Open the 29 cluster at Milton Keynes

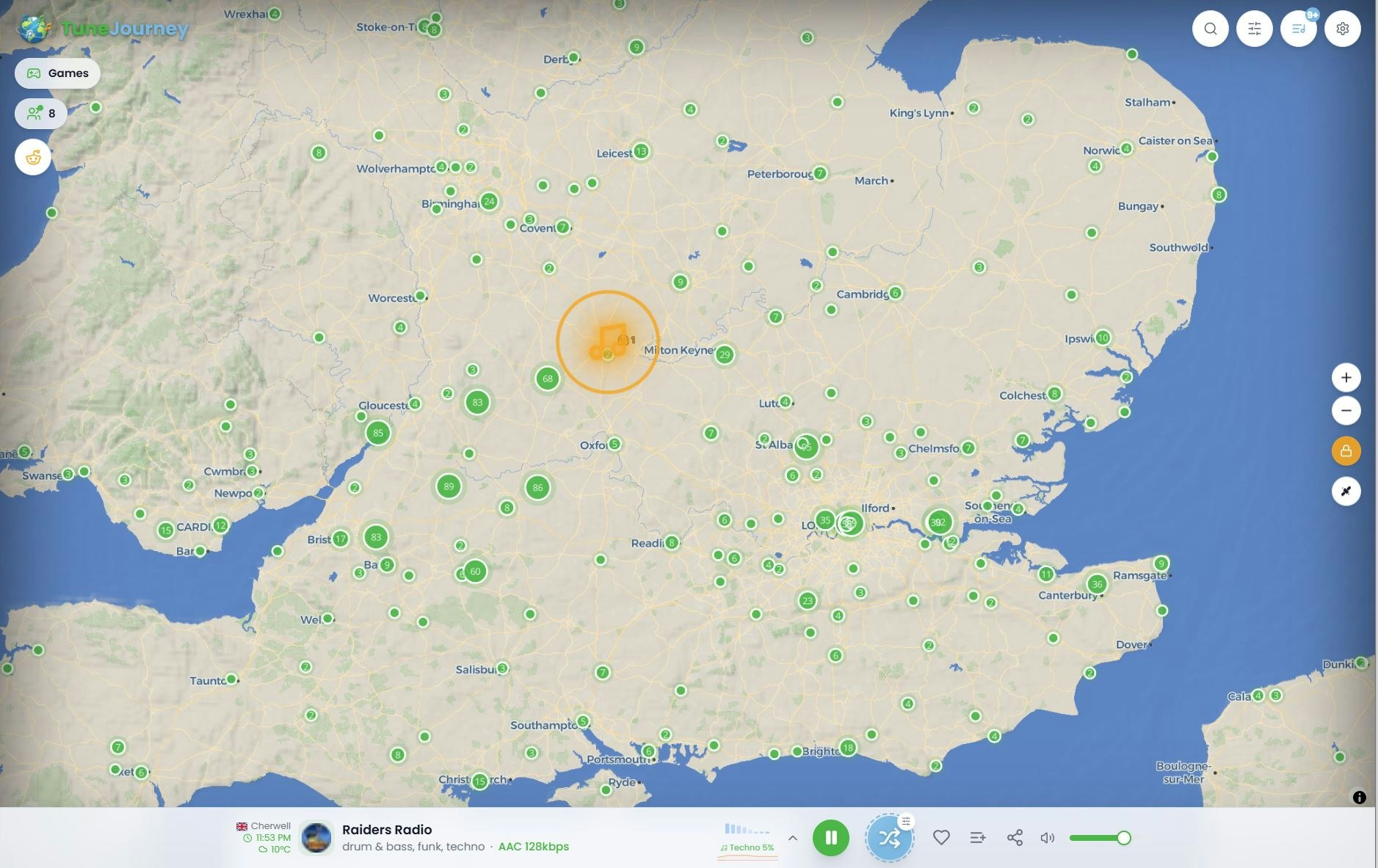click(725, 355)
